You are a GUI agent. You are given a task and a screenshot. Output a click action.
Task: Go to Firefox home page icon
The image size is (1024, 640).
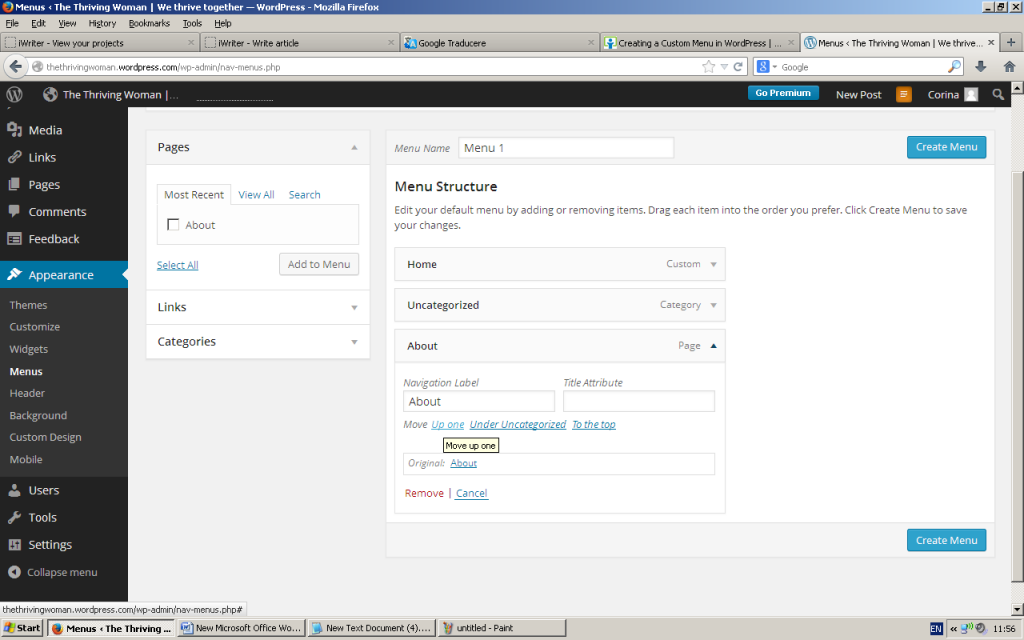coord(1009,67)
